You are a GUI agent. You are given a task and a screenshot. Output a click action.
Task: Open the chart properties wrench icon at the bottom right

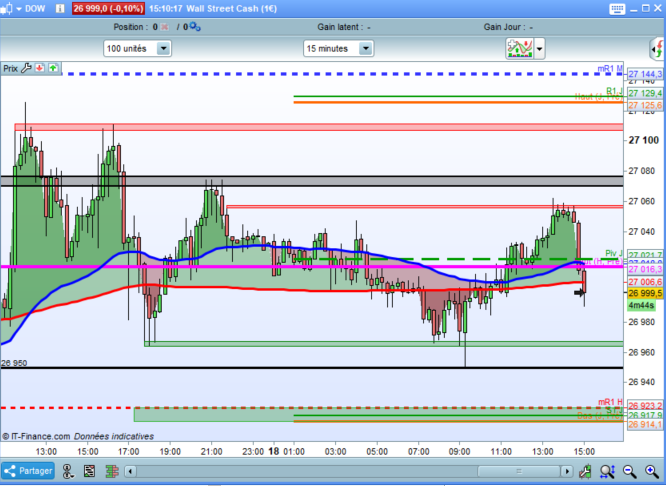point(585,471)
